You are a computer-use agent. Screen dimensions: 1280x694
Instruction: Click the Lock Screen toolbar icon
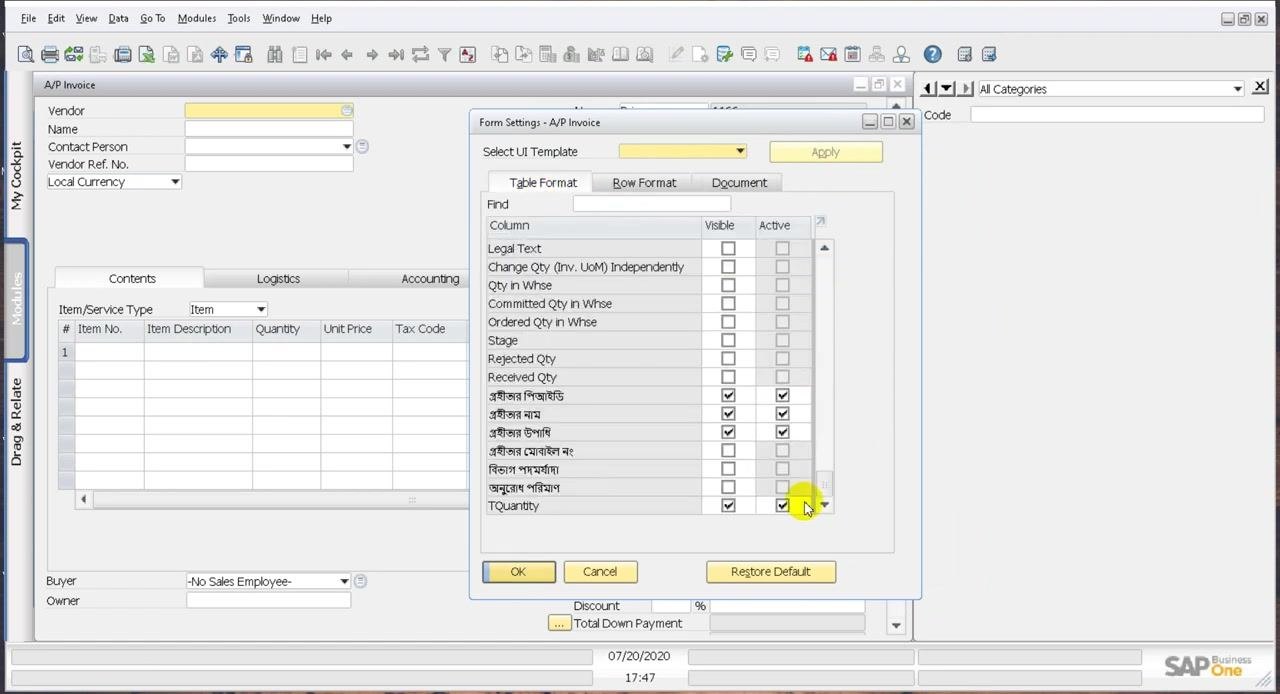244,54
